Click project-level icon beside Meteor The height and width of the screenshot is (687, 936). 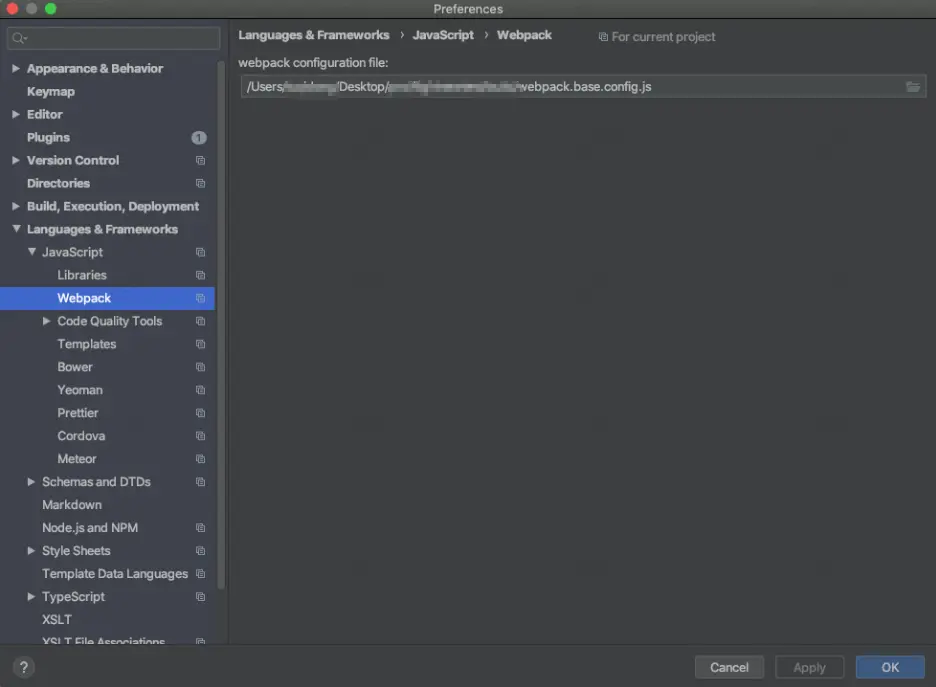point(201,459)
